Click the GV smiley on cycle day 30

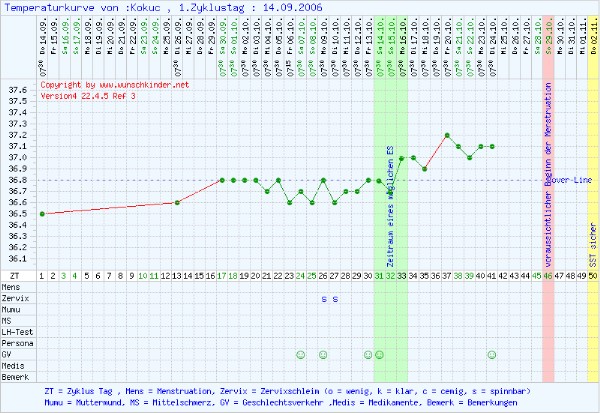pos(368,354)
